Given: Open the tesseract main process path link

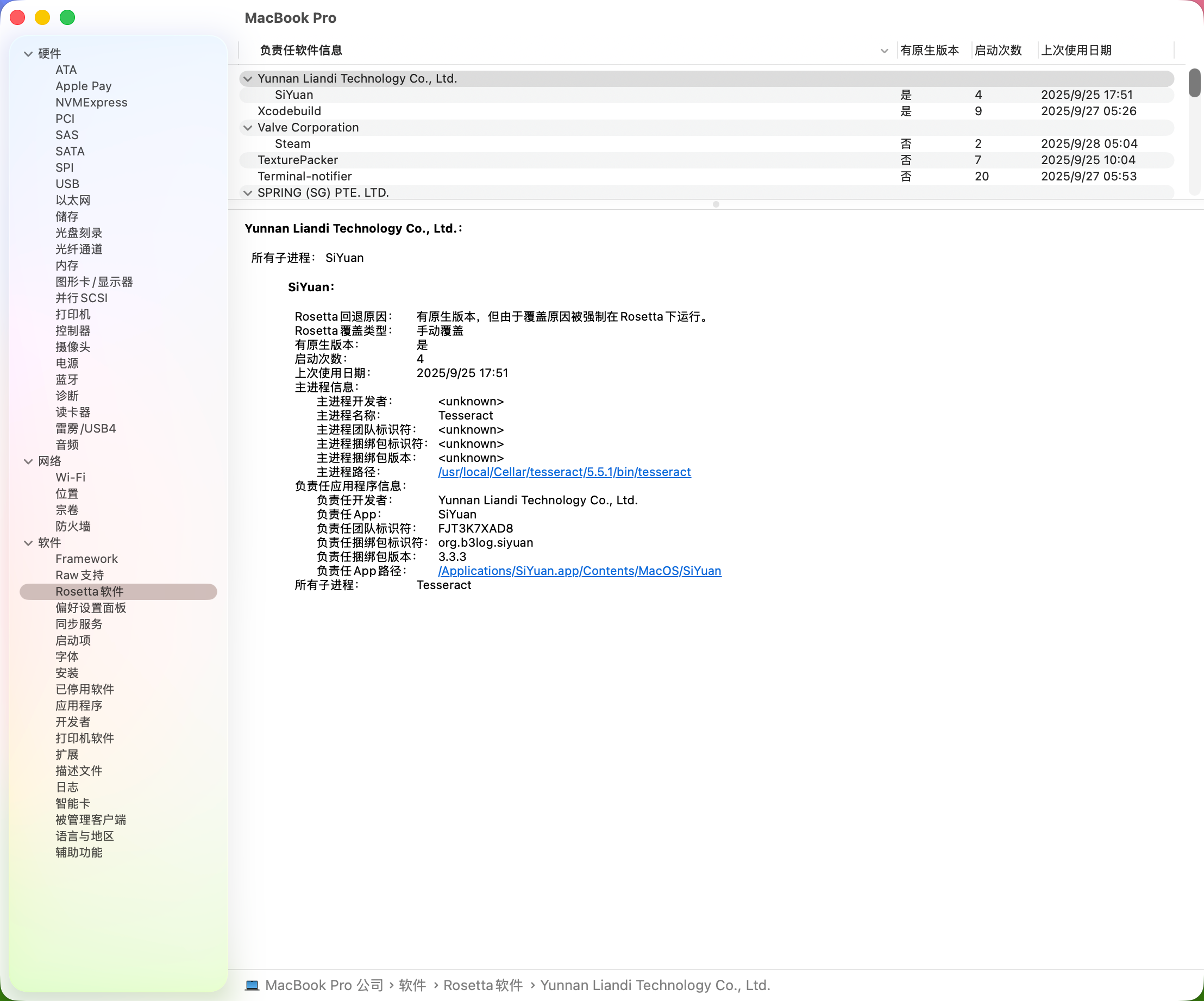Looking at the screenshot, I should click(x=564, y=472).
